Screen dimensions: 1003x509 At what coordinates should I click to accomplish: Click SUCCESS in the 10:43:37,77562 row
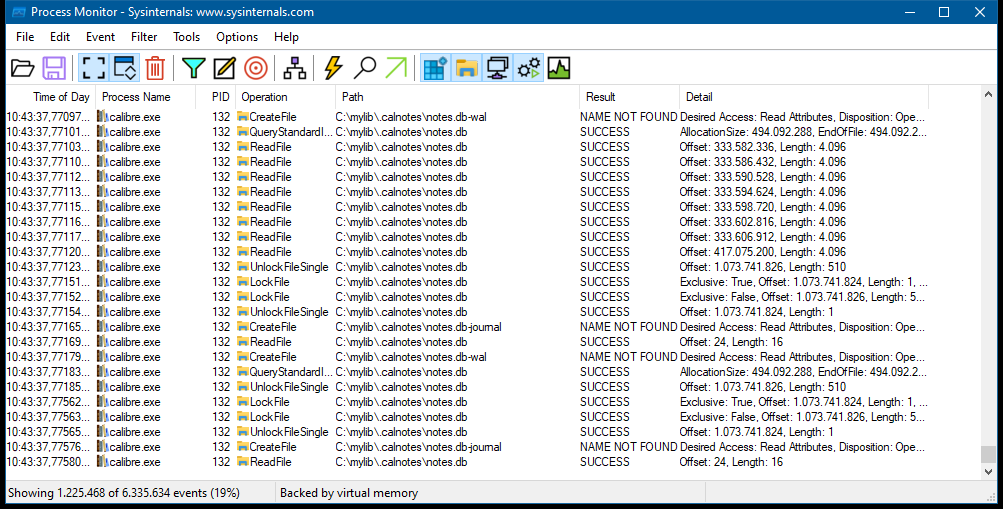(604, 402)
